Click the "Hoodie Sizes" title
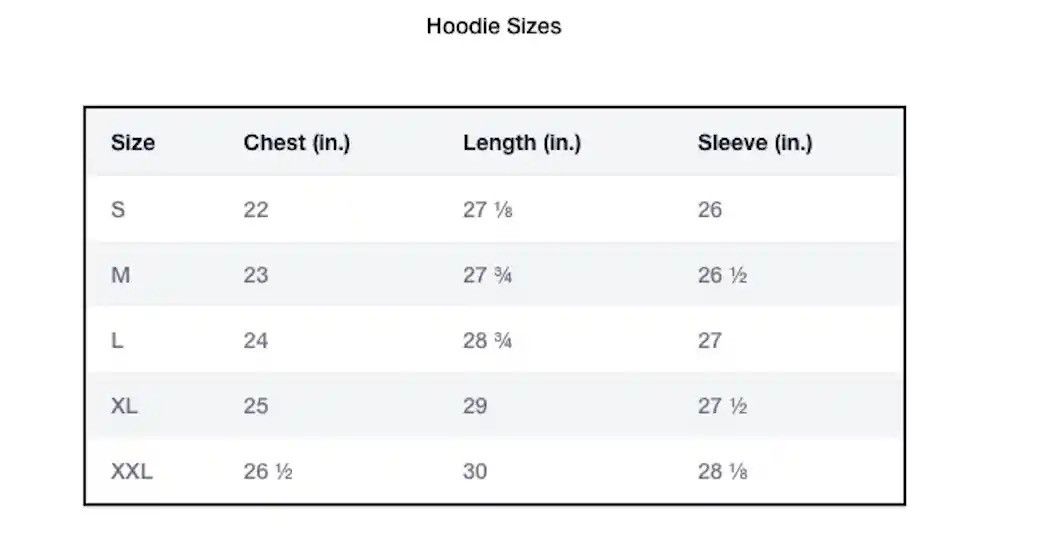This screenshot has height=546, width=1050. tap(493, 26)
